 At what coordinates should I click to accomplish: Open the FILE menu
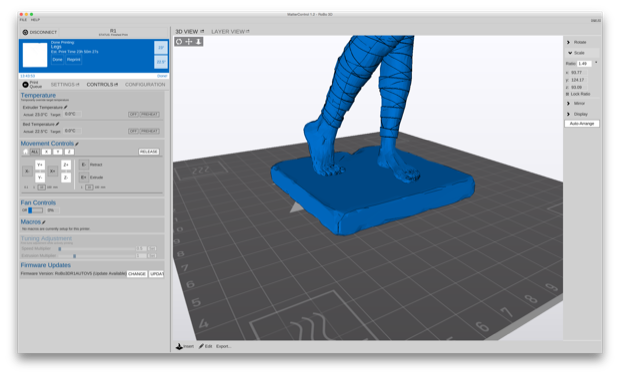pos(23,19)
